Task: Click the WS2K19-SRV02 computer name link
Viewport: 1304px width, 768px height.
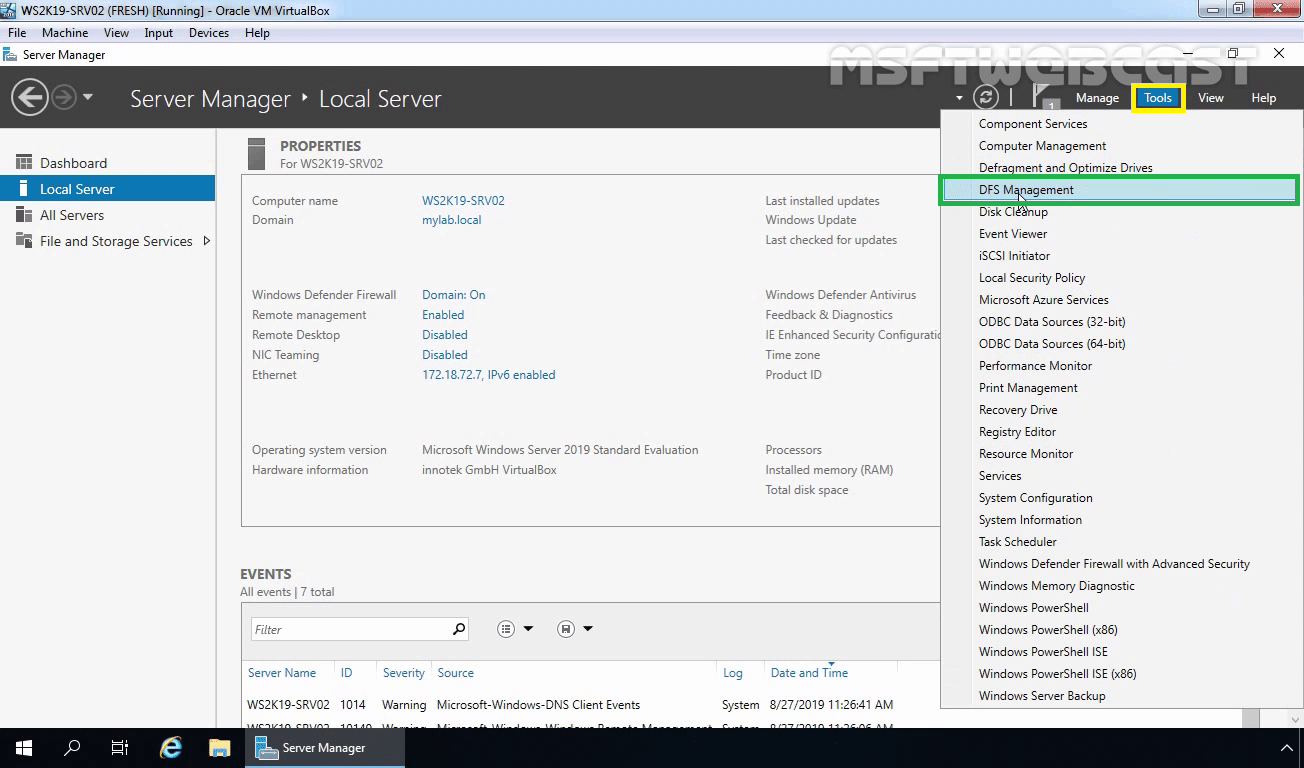Action: point(463,201)
